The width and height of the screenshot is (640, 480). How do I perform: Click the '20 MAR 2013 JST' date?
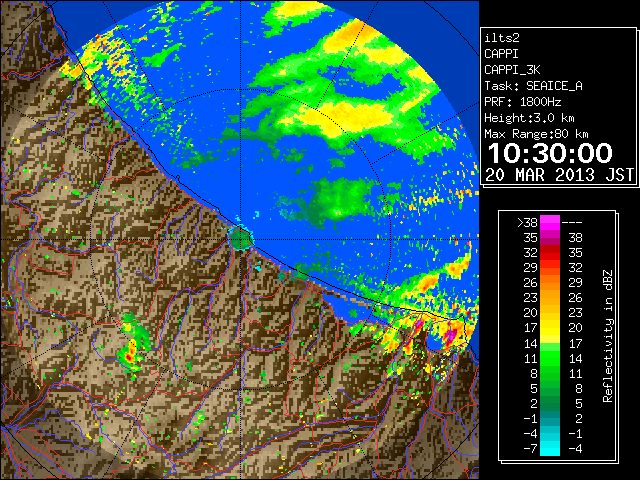pyautogui.click(x=559, y=175)
